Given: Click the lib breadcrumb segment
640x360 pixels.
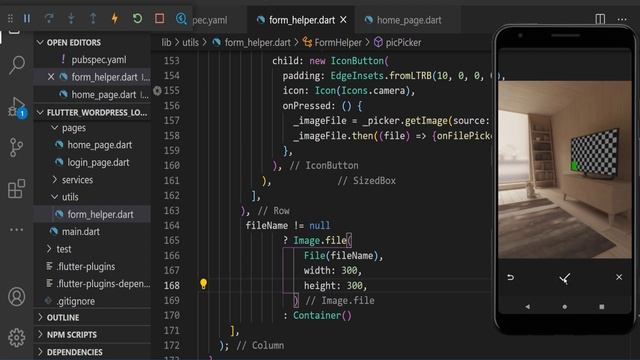Looking at the screenshot, I should [166, 42].
